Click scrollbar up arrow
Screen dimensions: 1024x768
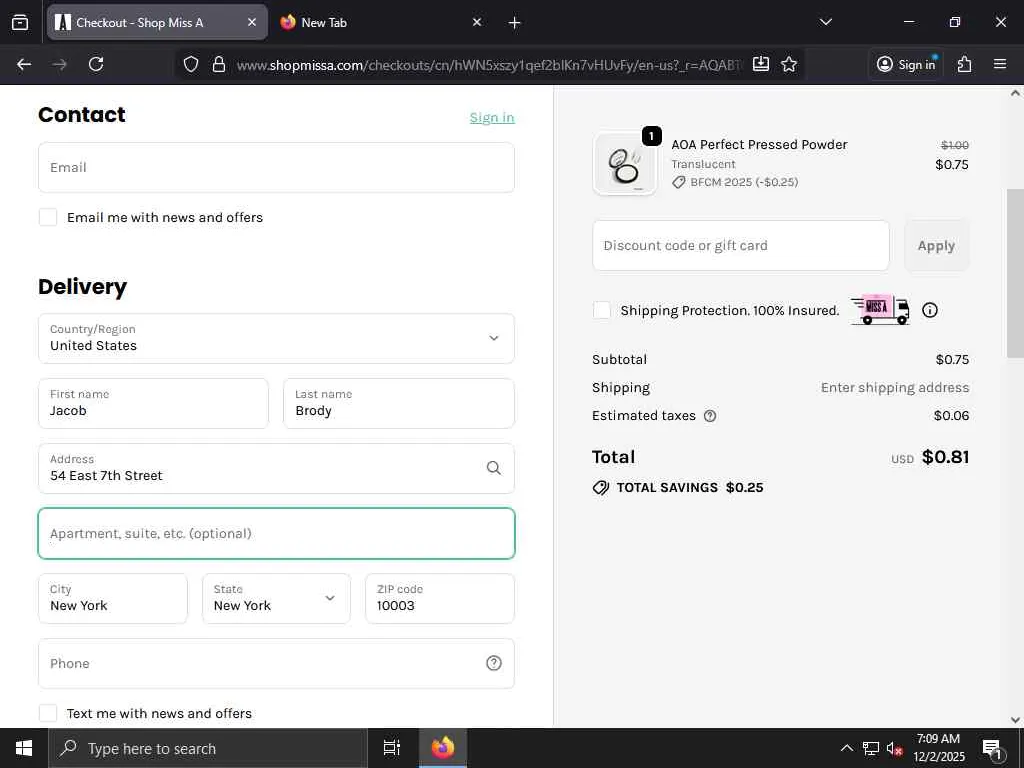pos(1015,93)
